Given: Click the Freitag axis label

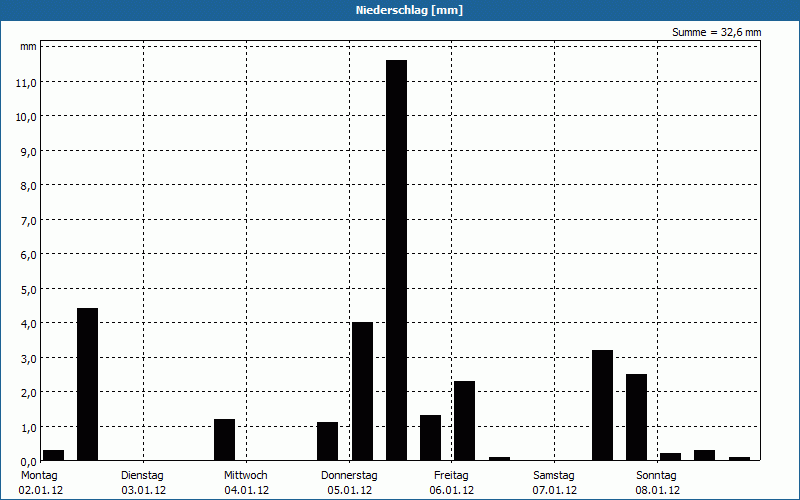Looking at the screenshot, I should (451, 476).
